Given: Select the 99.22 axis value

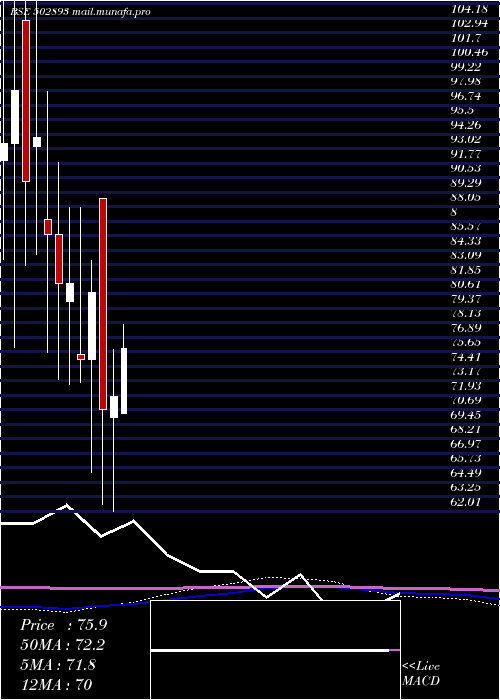Looking at the screenshot, I should click(466, 67).
